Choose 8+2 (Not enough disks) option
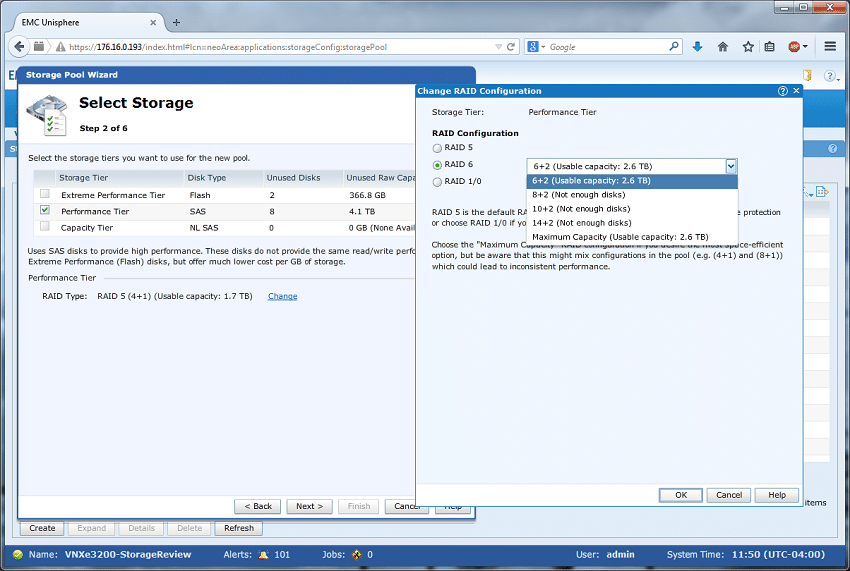 click(x=632, y=195)
